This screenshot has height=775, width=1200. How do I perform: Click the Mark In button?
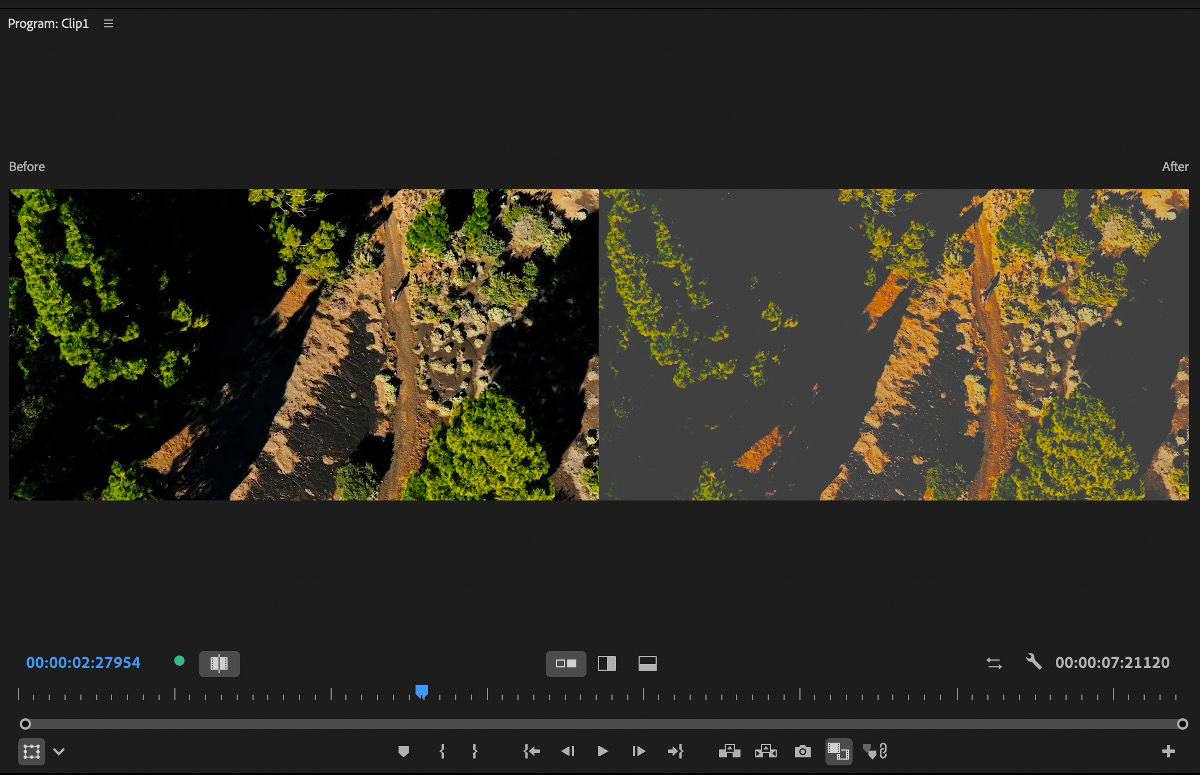(x=441, y=751)
